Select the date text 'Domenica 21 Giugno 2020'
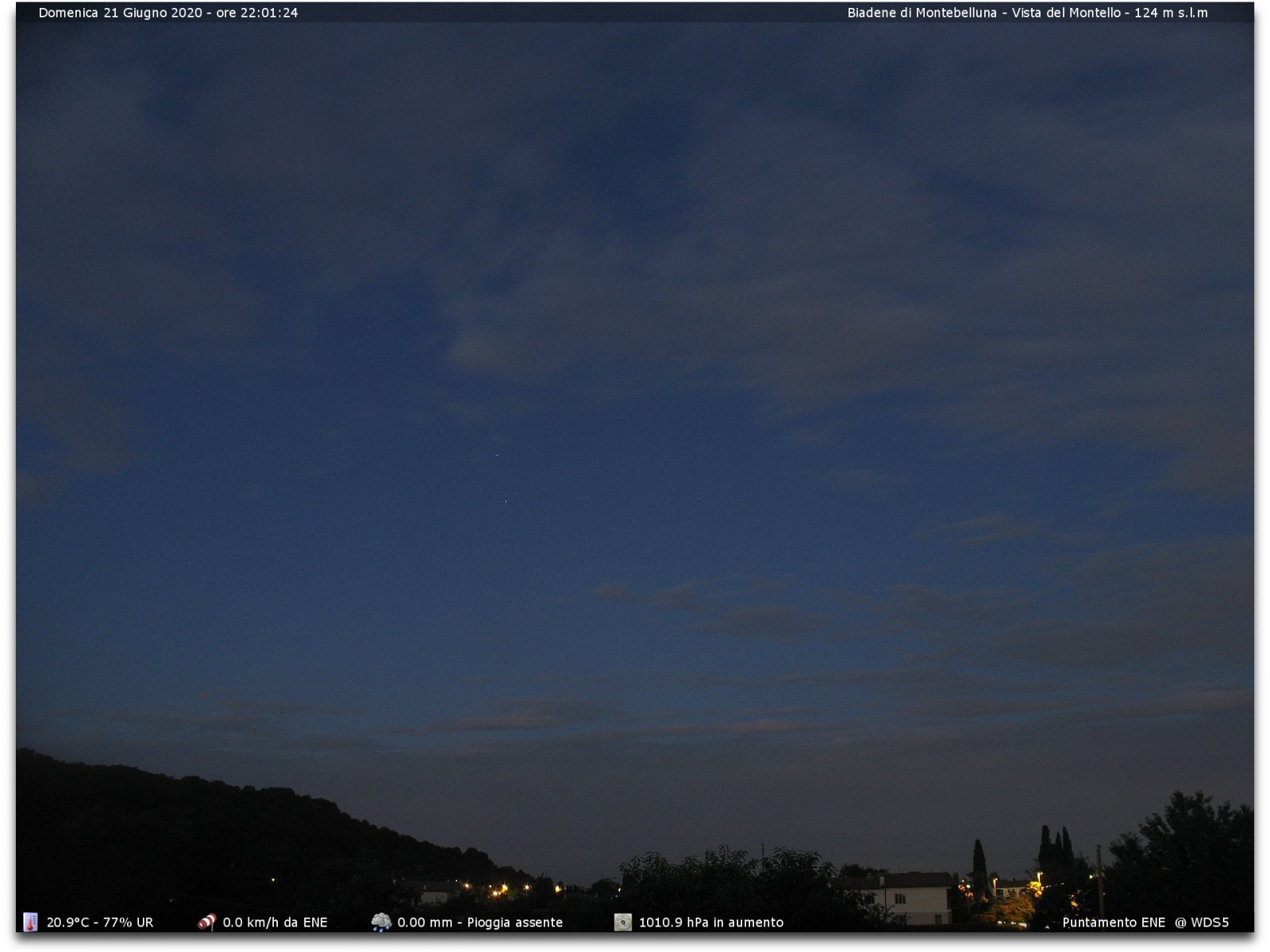Viewport: 1270px width, 952px height. point(121,13)
